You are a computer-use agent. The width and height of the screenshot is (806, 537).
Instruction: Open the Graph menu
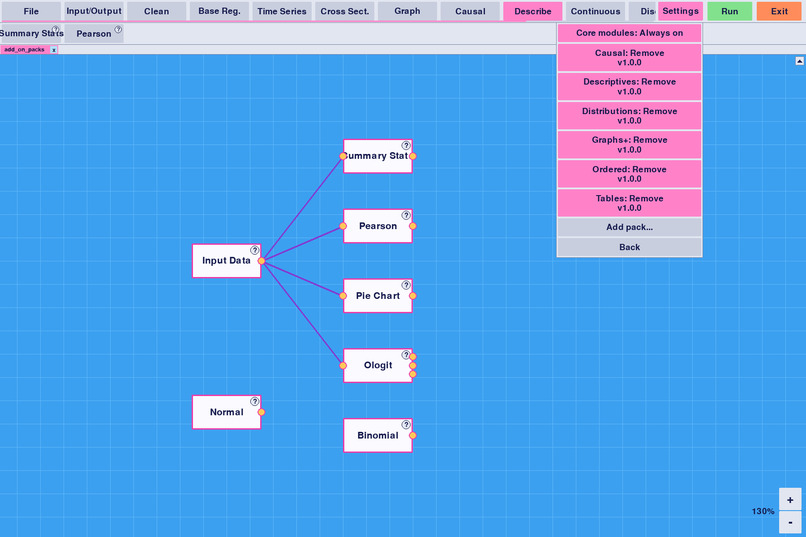(407, 11)
